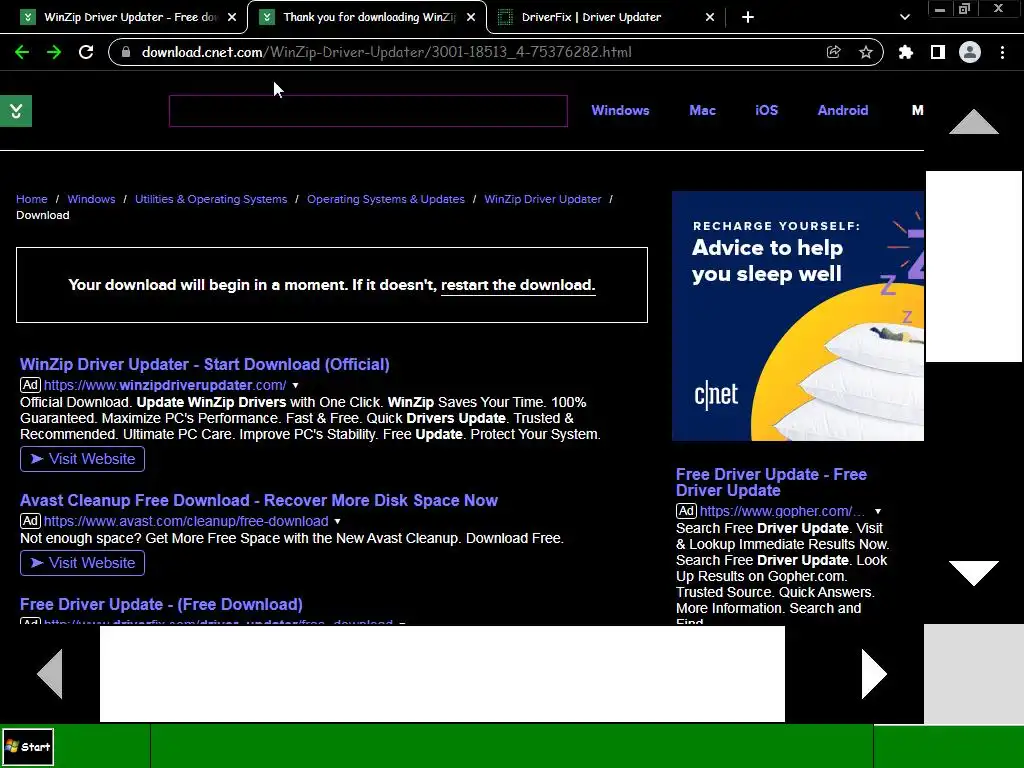Close the WinZip Driver Updater tab
The width and height of the screenshot is (1024, 768).
pyautogui.click(x=232, y=17)
